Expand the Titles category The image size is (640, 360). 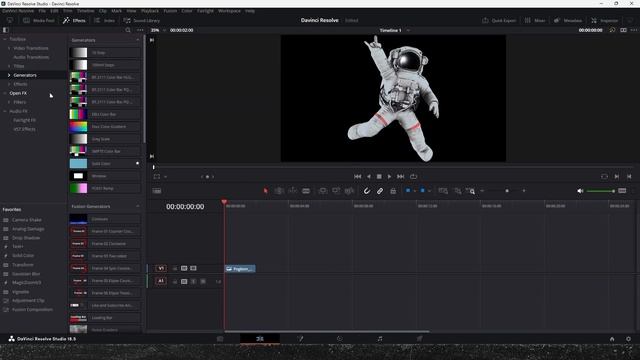(9, 66)
